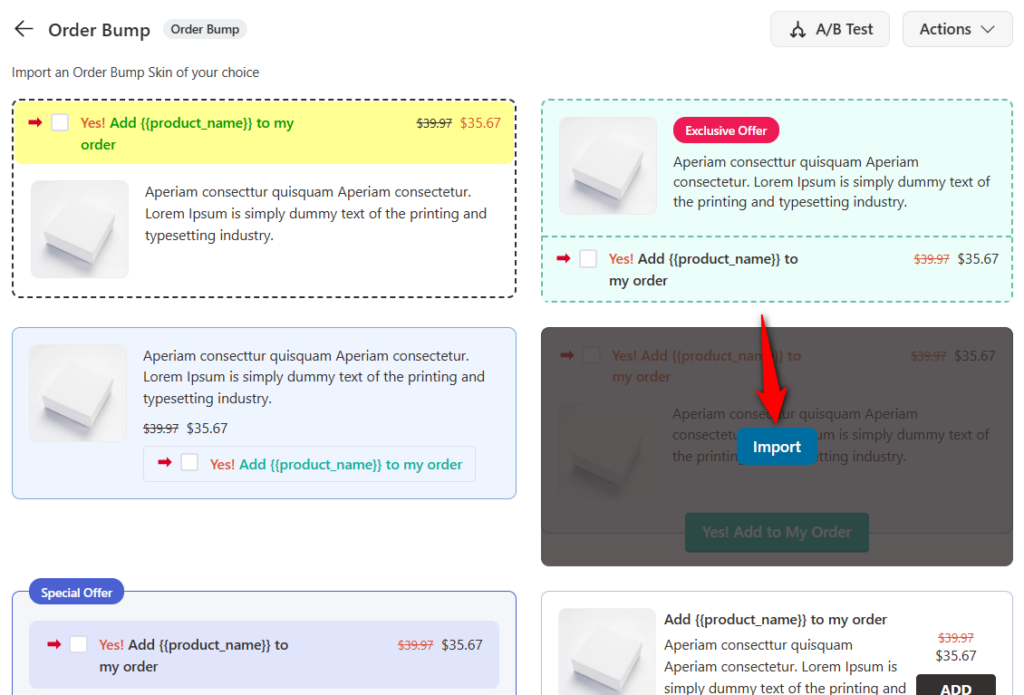The image size is (1024, 695).
Task: Select product thumbnail in ADD button skin
Action: (607, 652)
